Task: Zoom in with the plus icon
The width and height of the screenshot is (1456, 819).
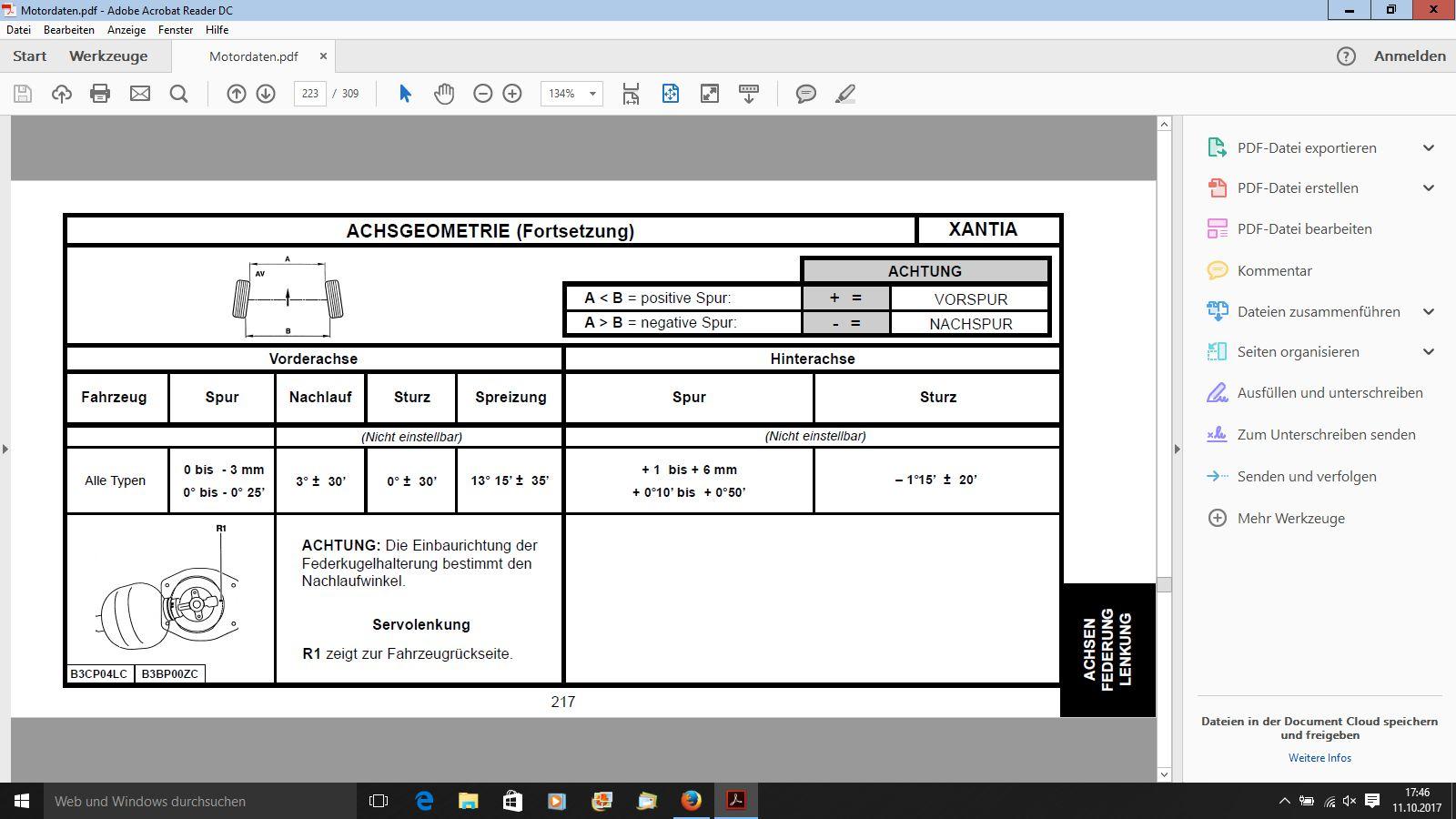Action: pos(512,94)
